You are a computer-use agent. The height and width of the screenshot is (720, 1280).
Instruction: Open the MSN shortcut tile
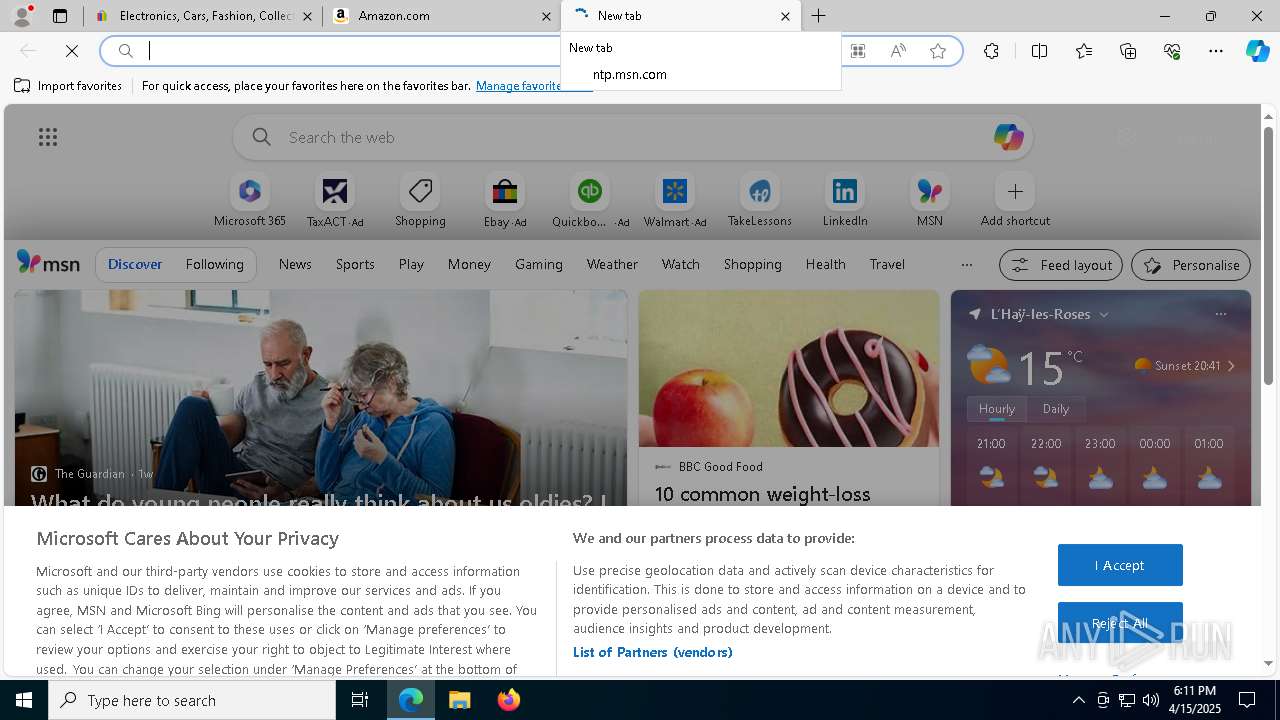click(930, 200)
